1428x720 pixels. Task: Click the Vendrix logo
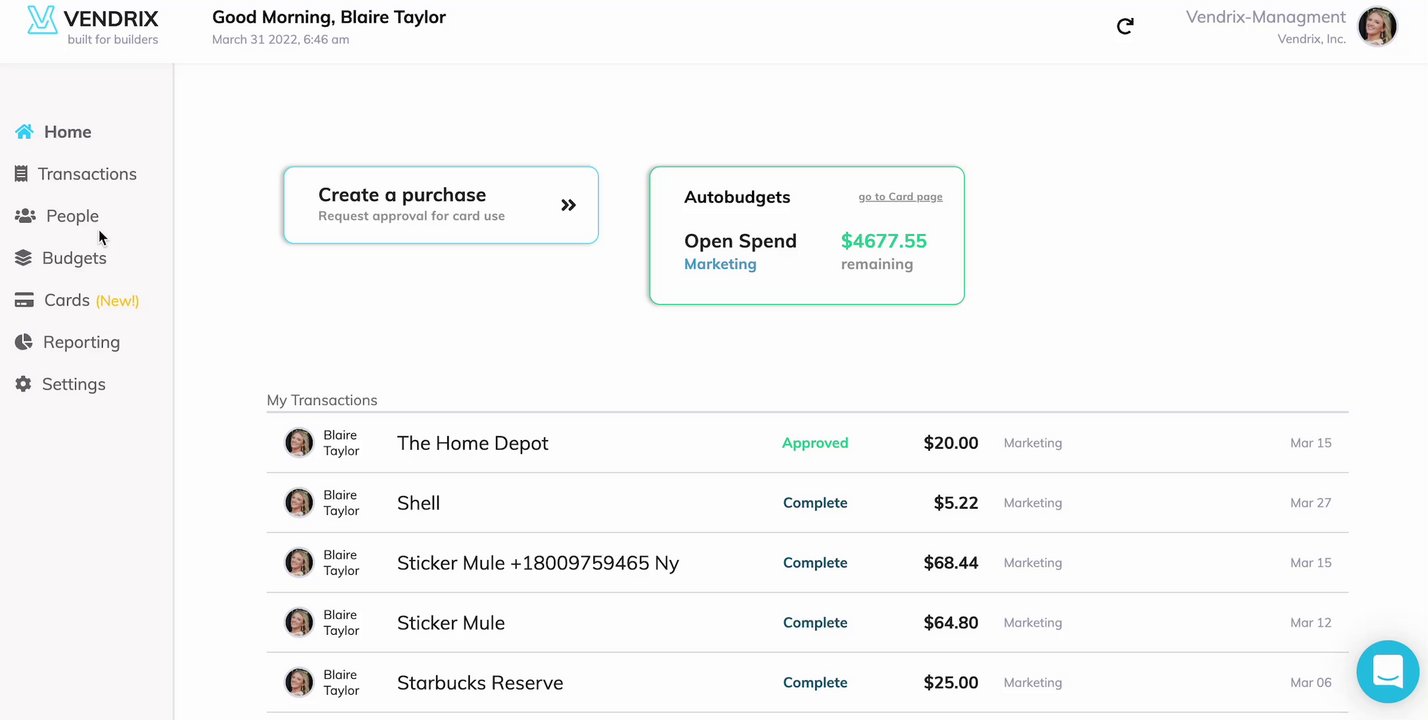pyautogui.click(x=92, y=25)
